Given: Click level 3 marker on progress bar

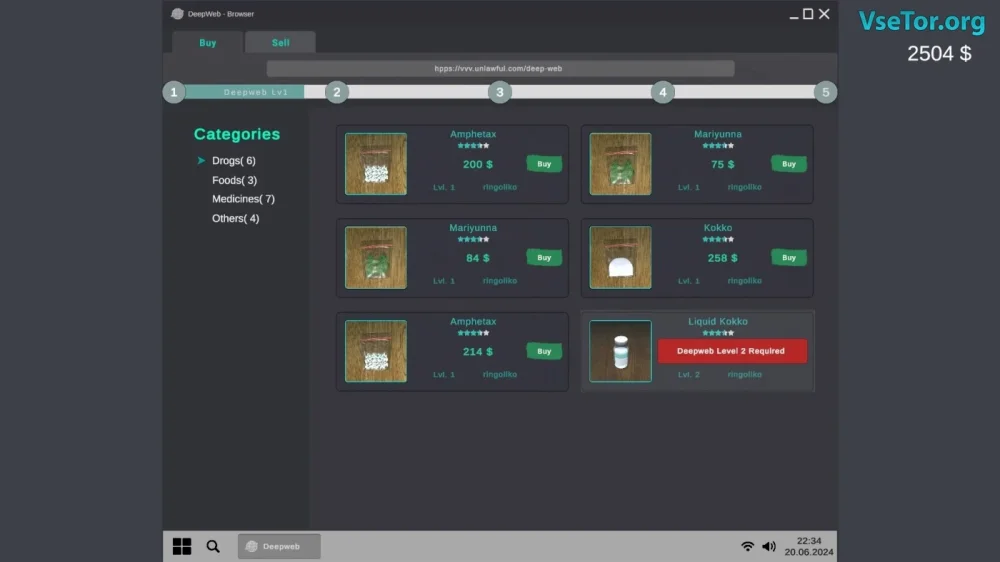Looking at the screenshot, I should pyautogui.click(x=499, y=92).
